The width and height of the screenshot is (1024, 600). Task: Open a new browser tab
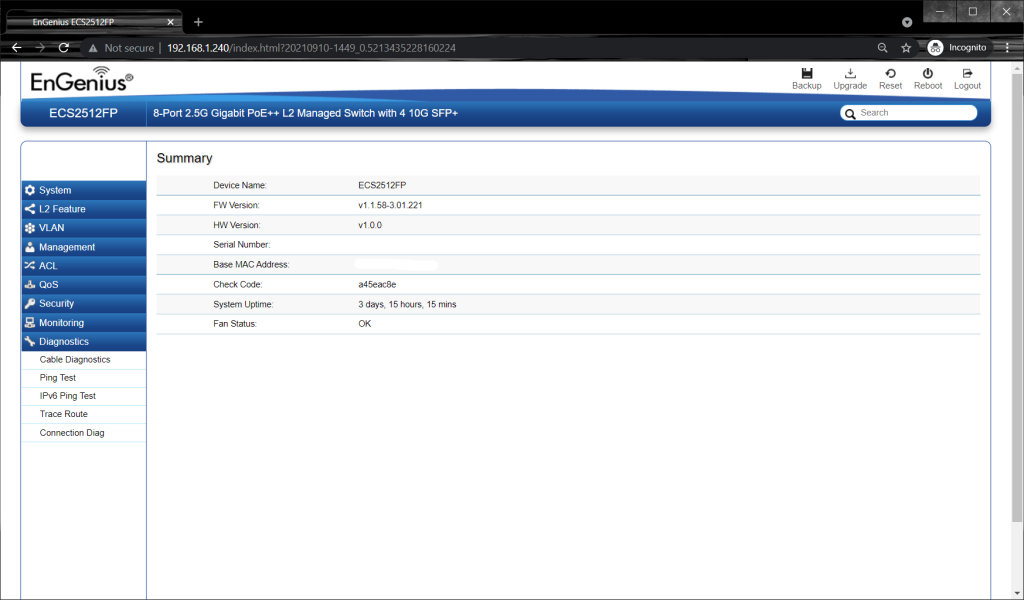(199, 22)
